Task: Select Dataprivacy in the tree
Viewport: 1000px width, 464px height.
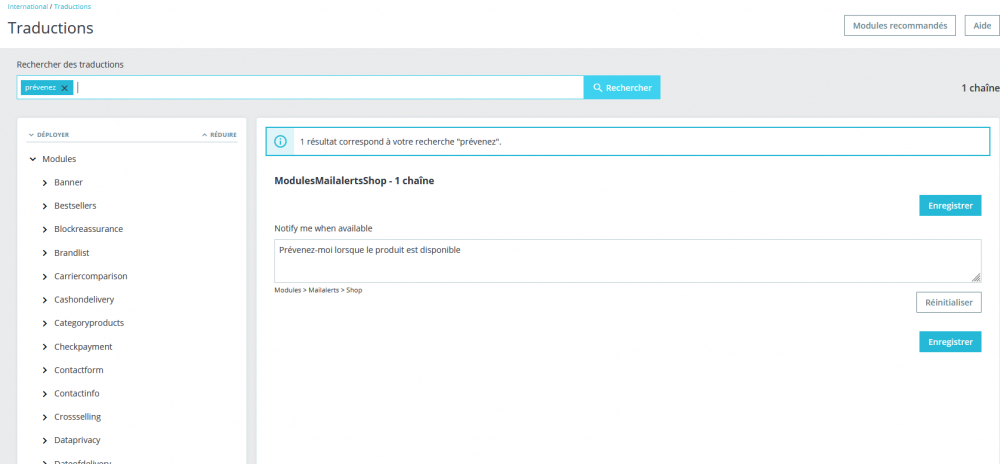Action: (x=77, y=440)
